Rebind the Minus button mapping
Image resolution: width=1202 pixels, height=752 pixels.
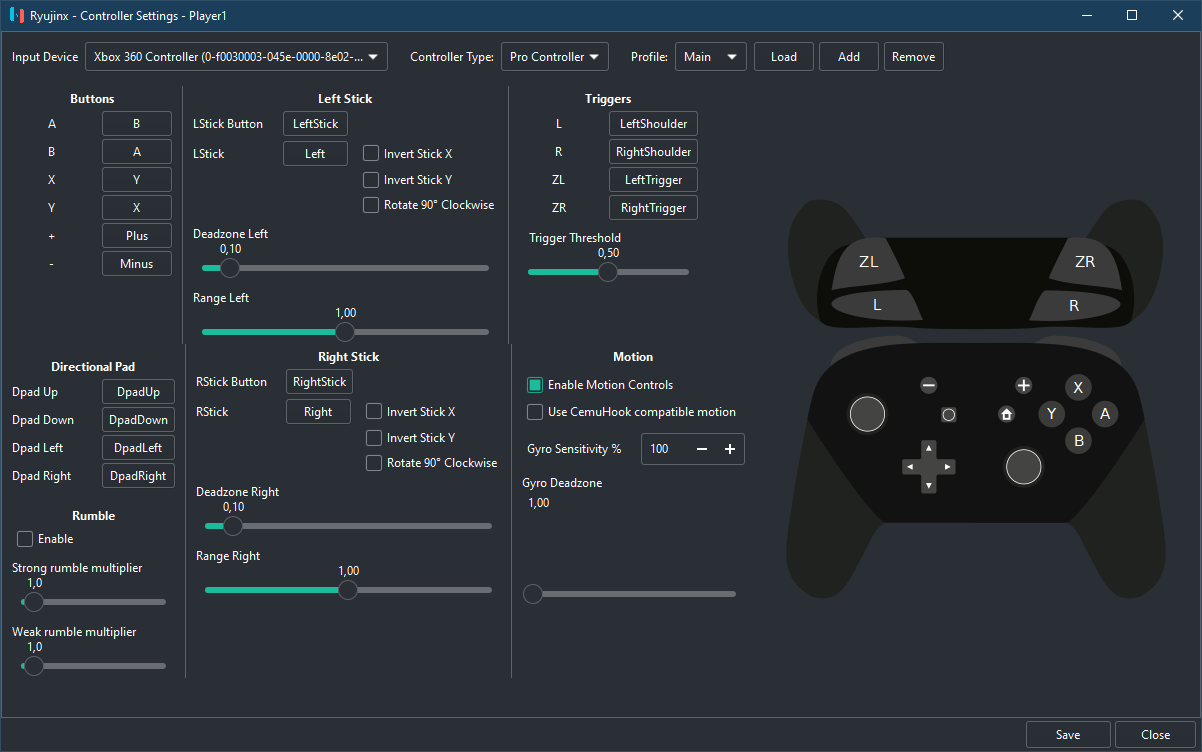click(137, 264)
